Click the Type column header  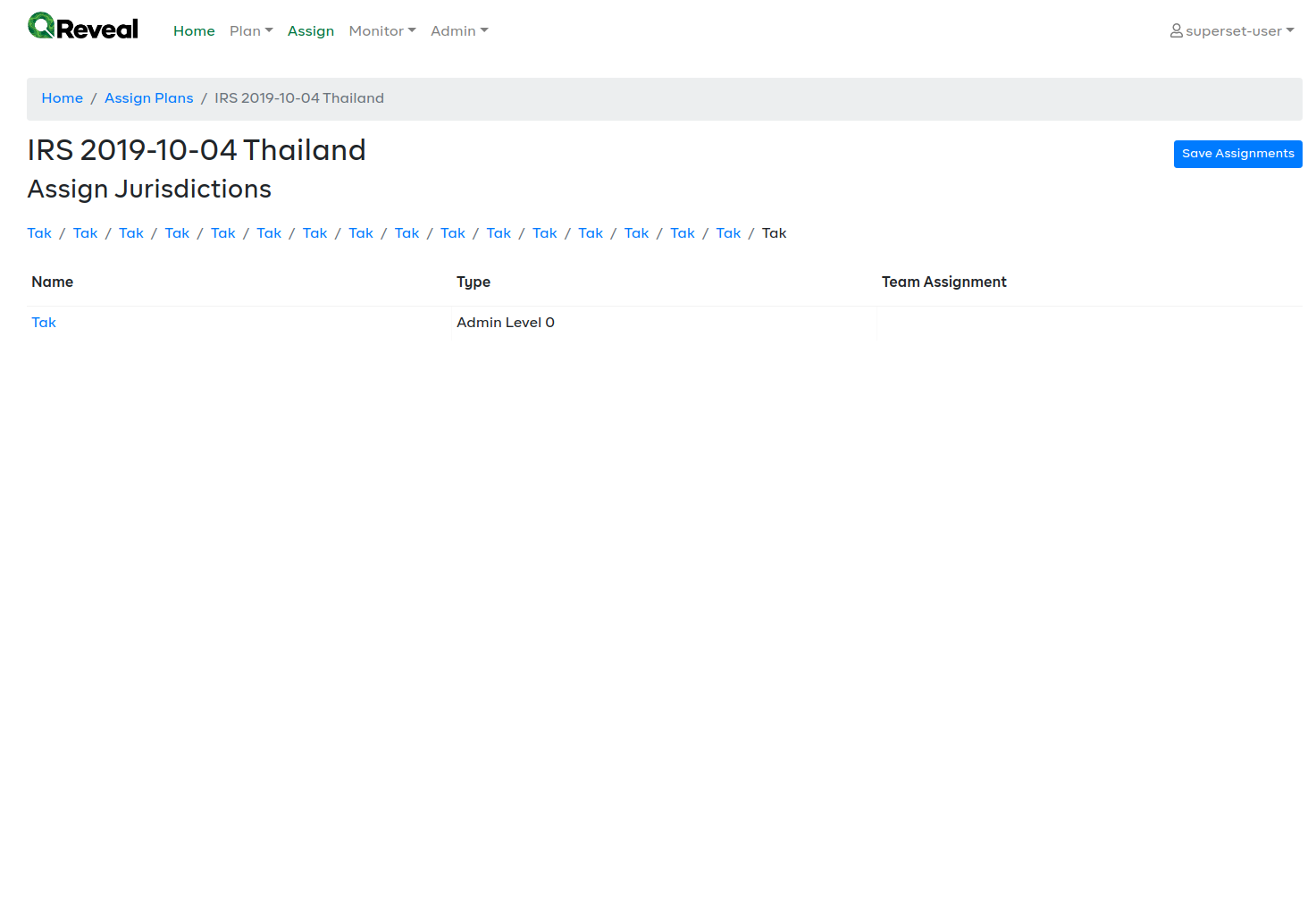click(x=474, y=282)
